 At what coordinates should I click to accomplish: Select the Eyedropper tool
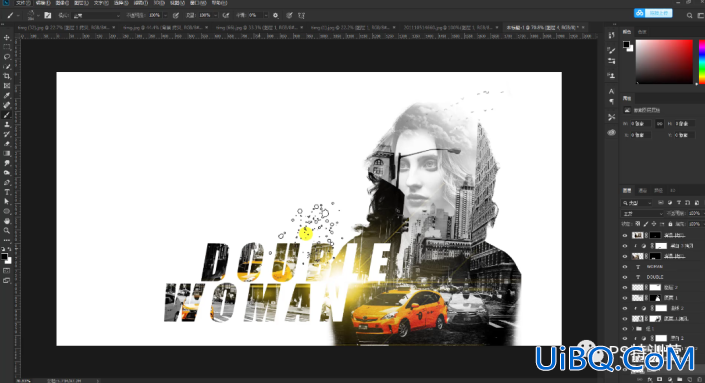[x=7, y=95]
